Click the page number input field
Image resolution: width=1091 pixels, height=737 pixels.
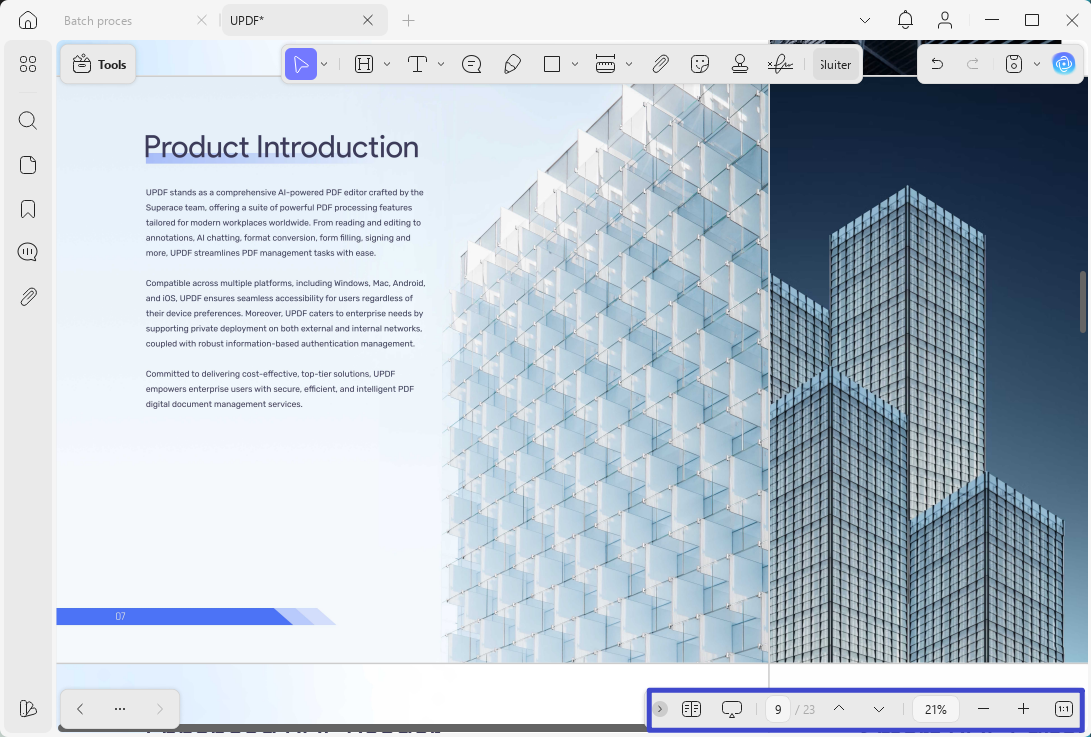(778, 709)
